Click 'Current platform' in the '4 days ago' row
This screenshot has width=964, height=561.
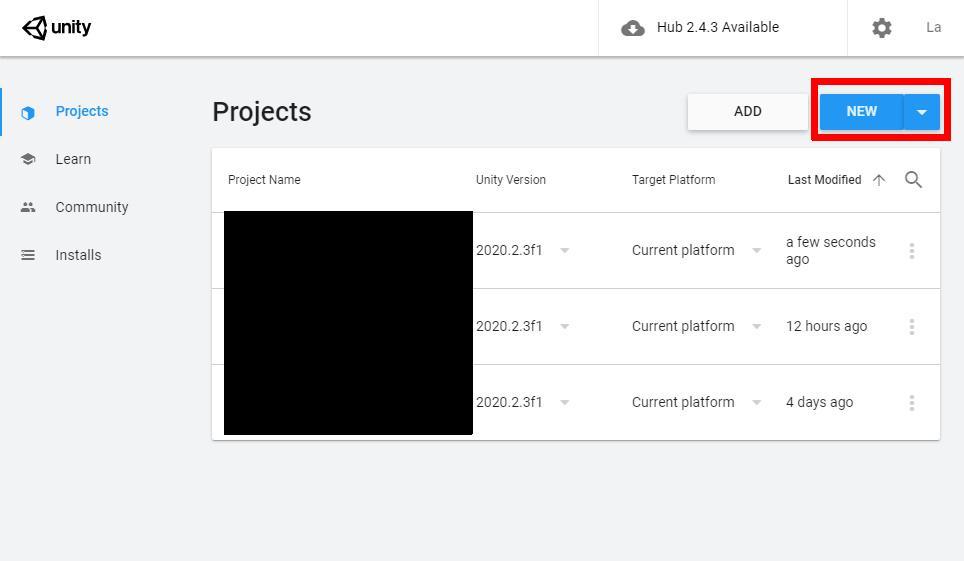(683, 402)
